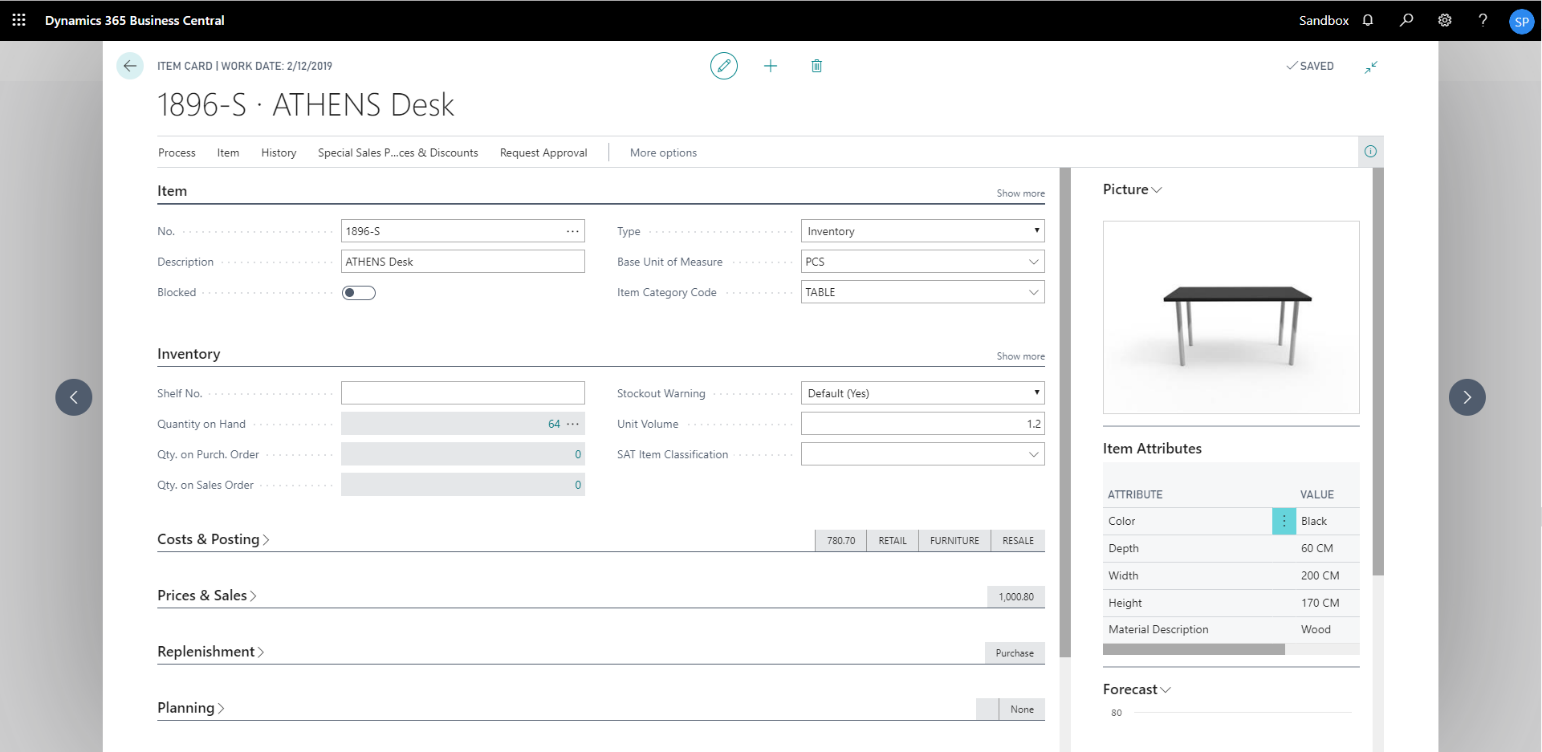Open the search magnifier icon
This screenshot has width=1542, height=752.
tap(1407, 20)
